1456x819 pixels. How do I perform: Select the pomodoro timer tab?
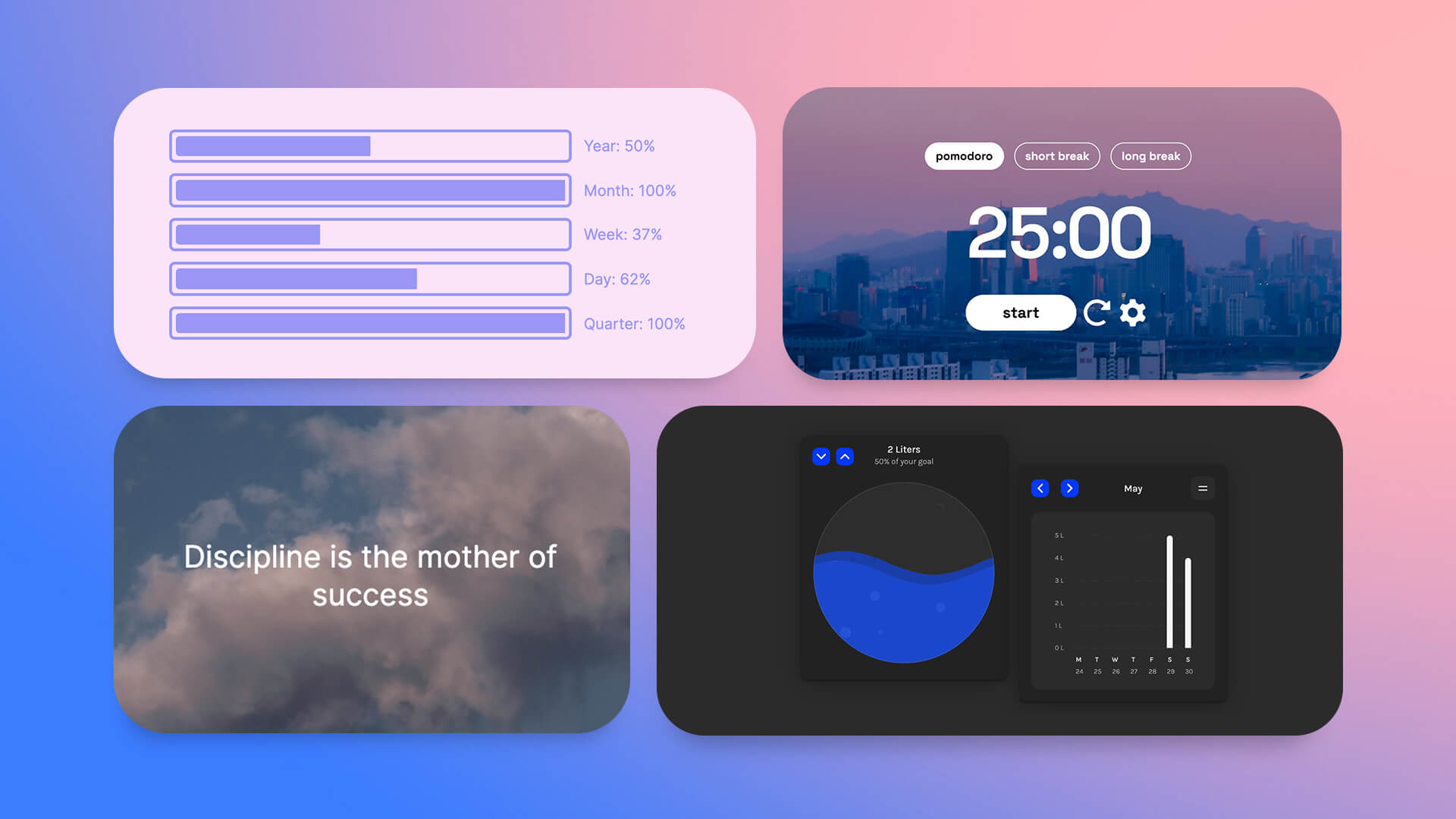click(x=963, y=155)
